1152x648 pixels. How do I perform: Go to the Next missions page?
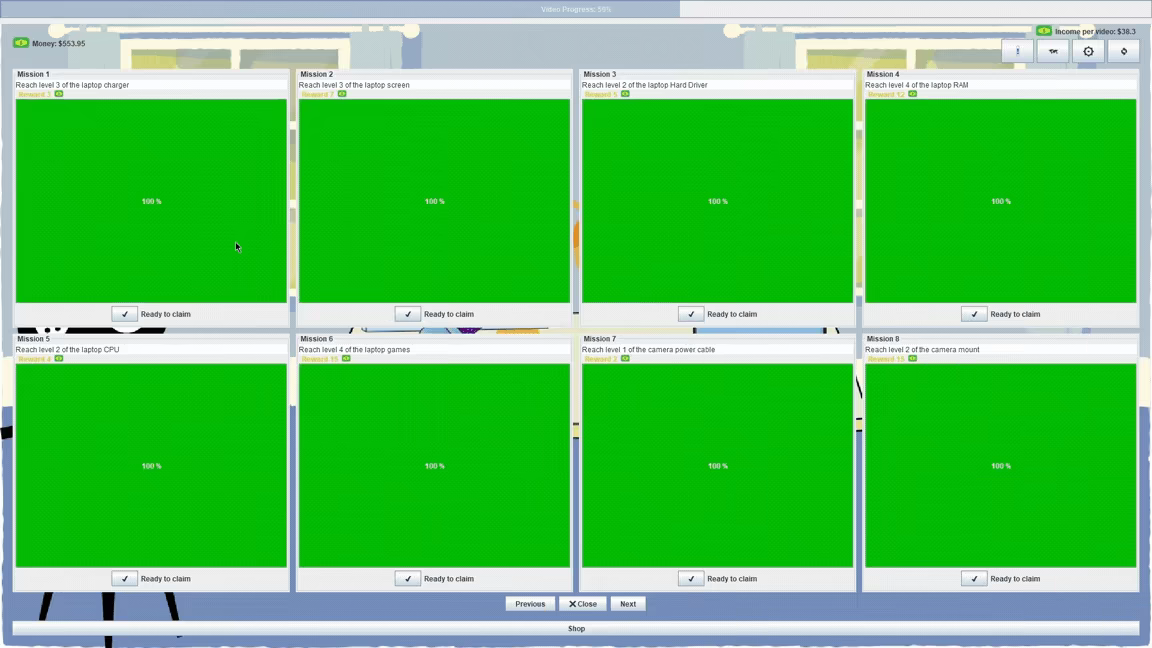point(628,604)
